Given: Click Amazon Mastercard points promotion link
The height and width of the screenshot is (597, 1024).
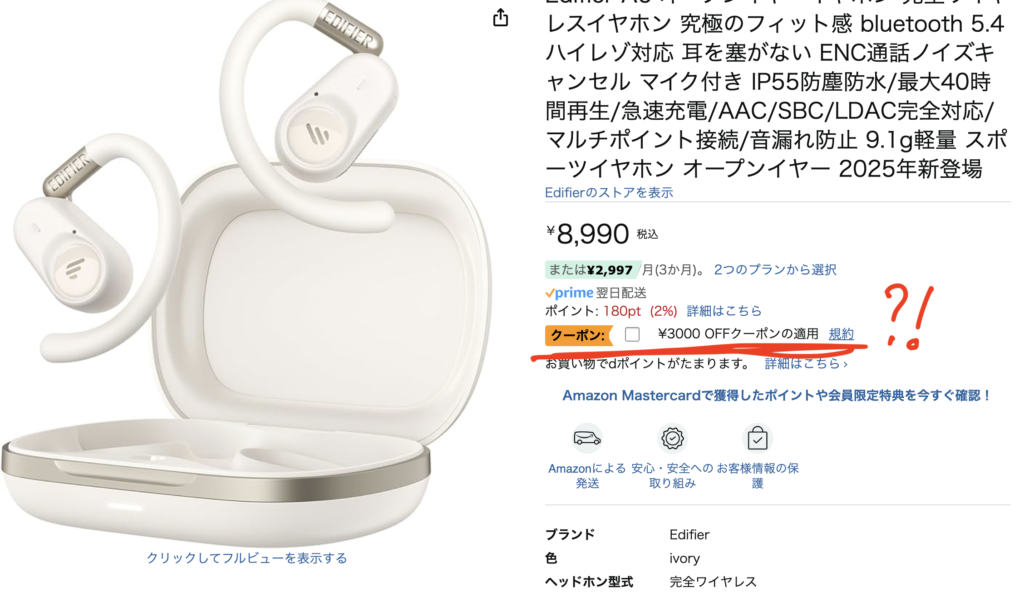Looking at the screenshot, I should [x=777, y=395].
